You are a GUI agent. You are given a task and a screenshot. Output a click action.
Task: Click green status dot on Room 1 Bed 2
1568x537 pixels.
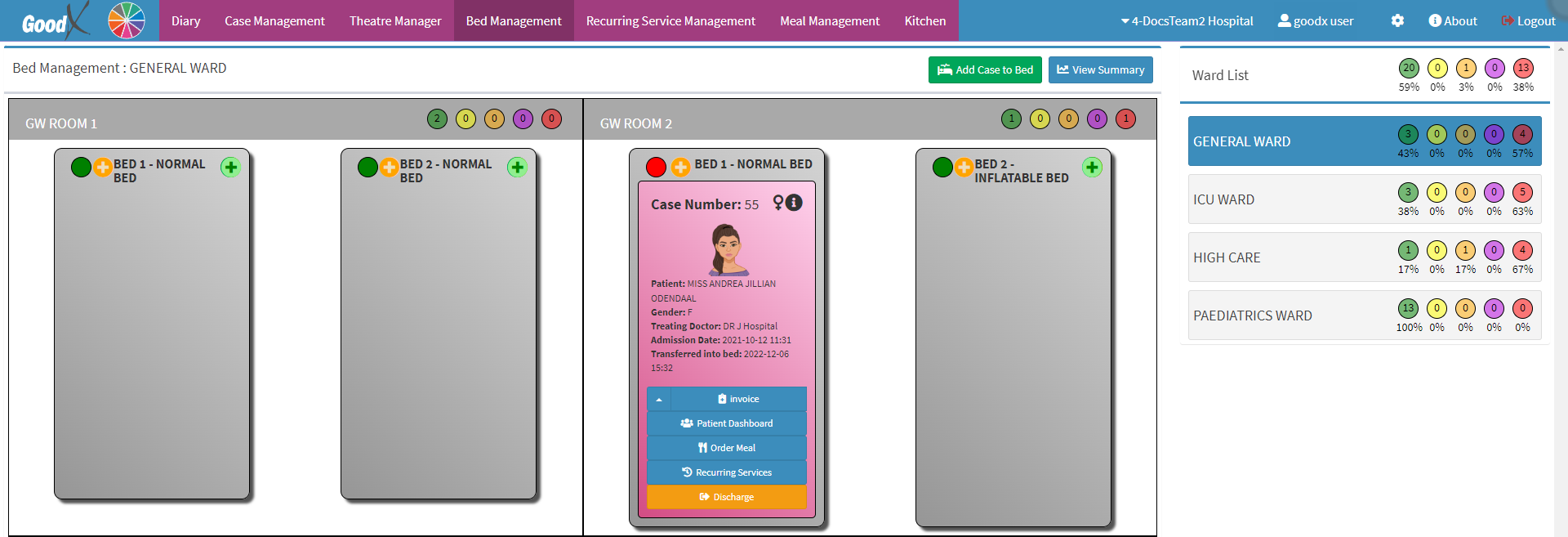[x=367, y=167]
